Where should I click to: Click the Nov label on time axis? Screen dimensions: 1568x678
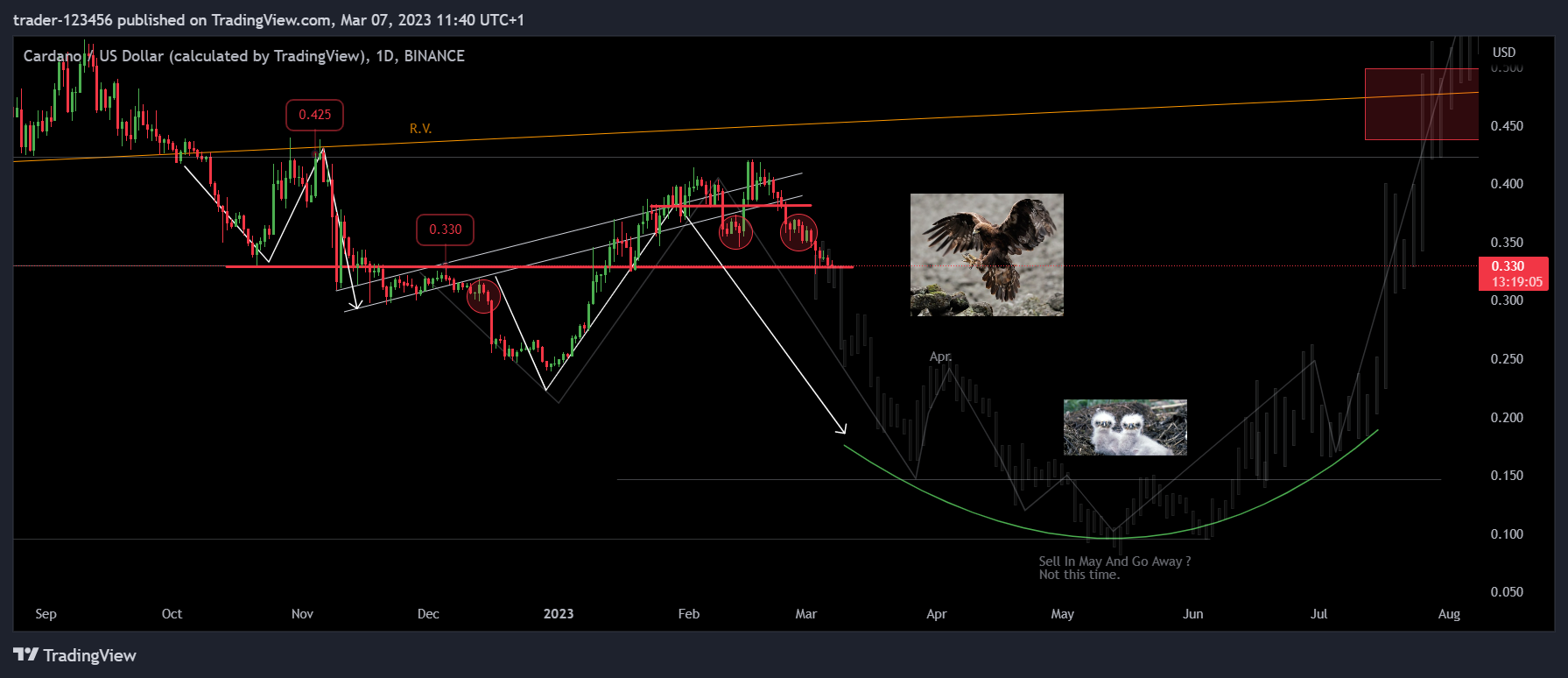tap(302, 614)
